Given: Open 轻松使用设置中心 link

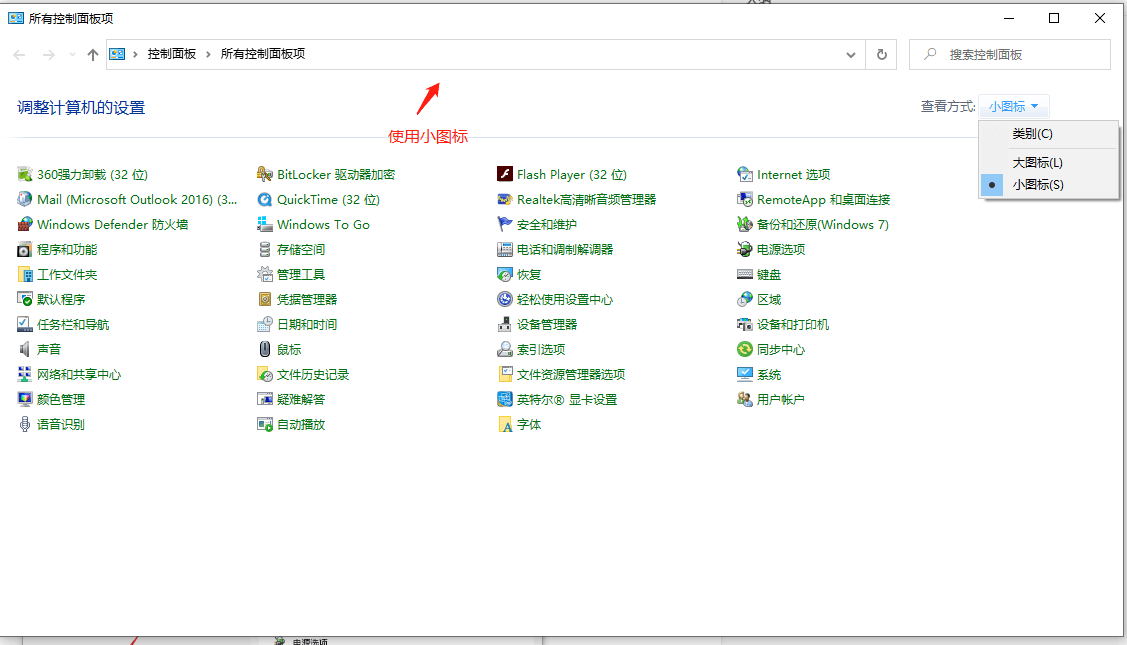Looking at the screenshot, I should [565, 299].
